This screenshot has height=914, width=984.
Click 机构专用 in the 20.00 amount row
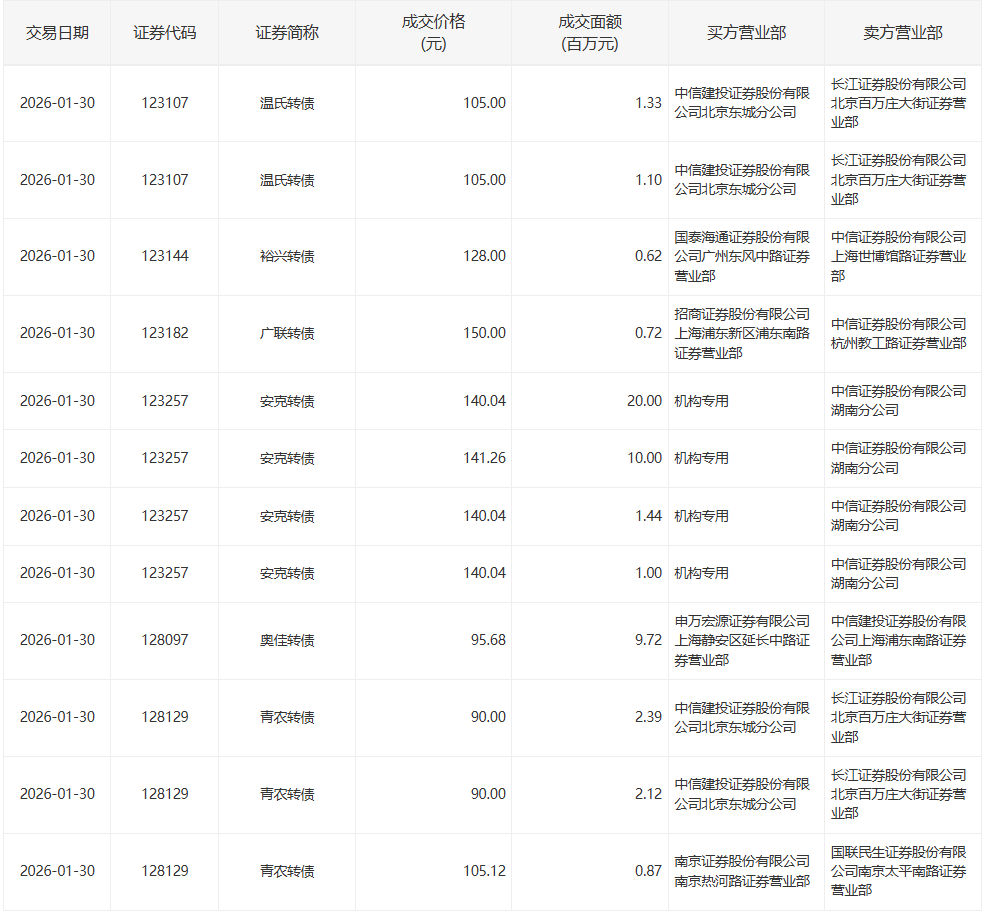702,401
